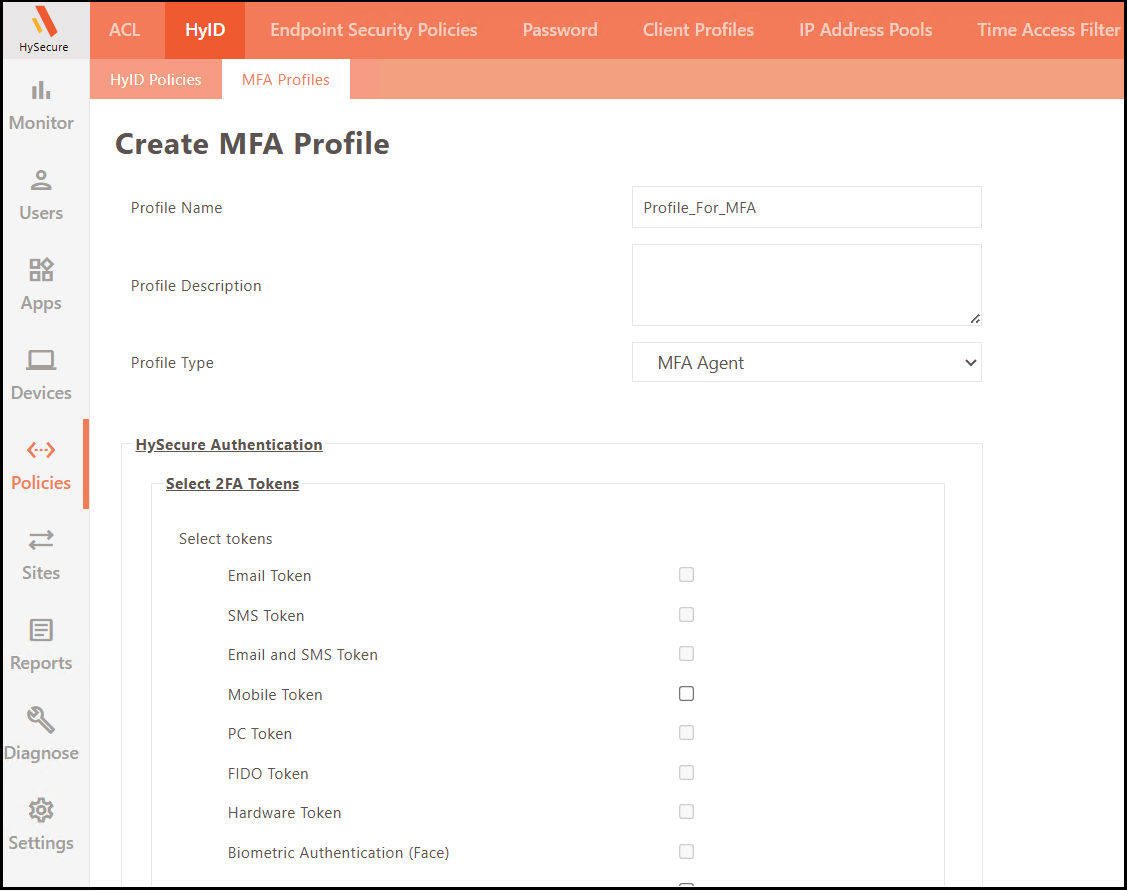Open the Reports sidebar icon
Viewport: 1127px width, 891px height.
pyautogui.click(x=41, y=631)
